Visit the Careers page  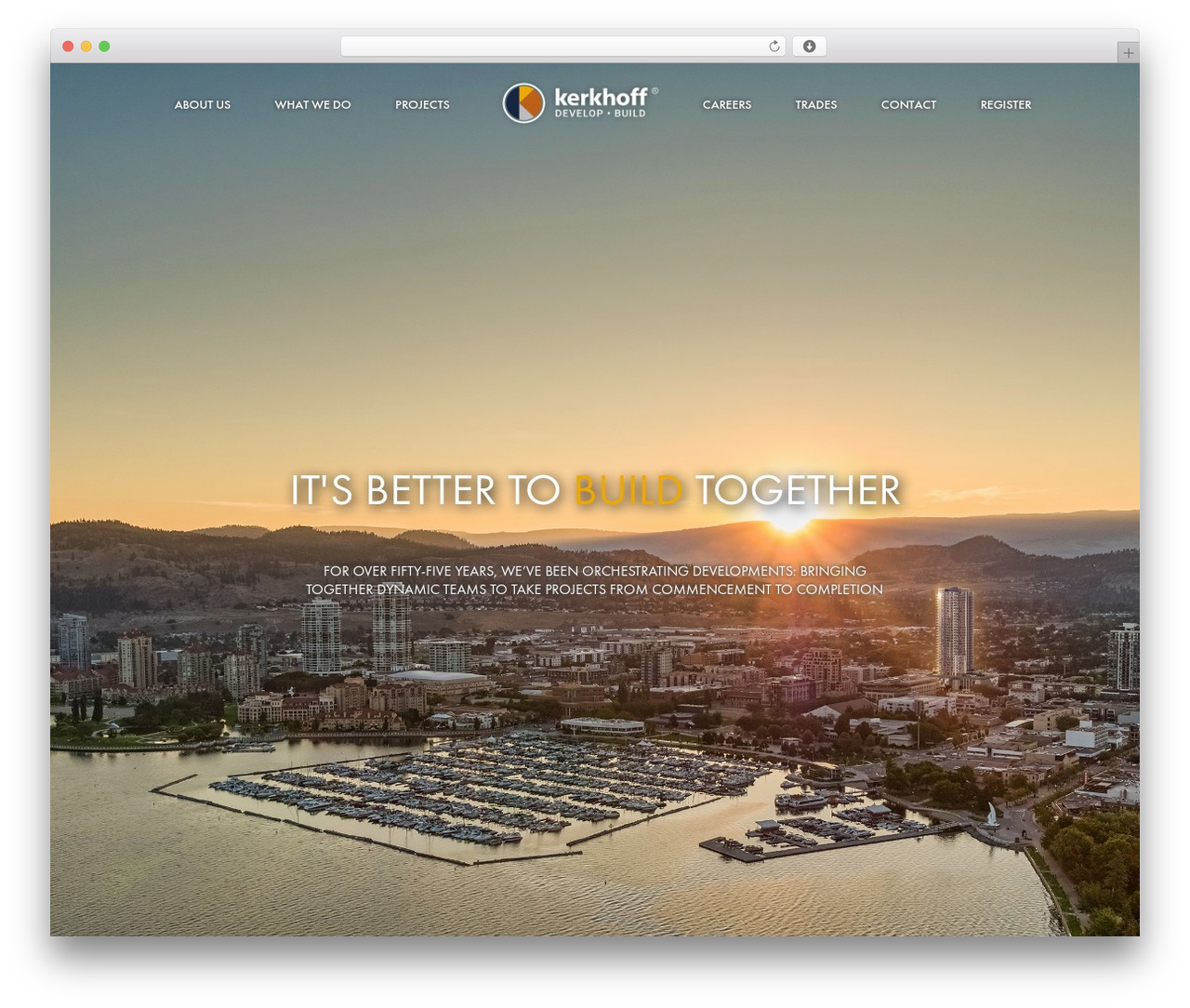(x=726, y=105)
